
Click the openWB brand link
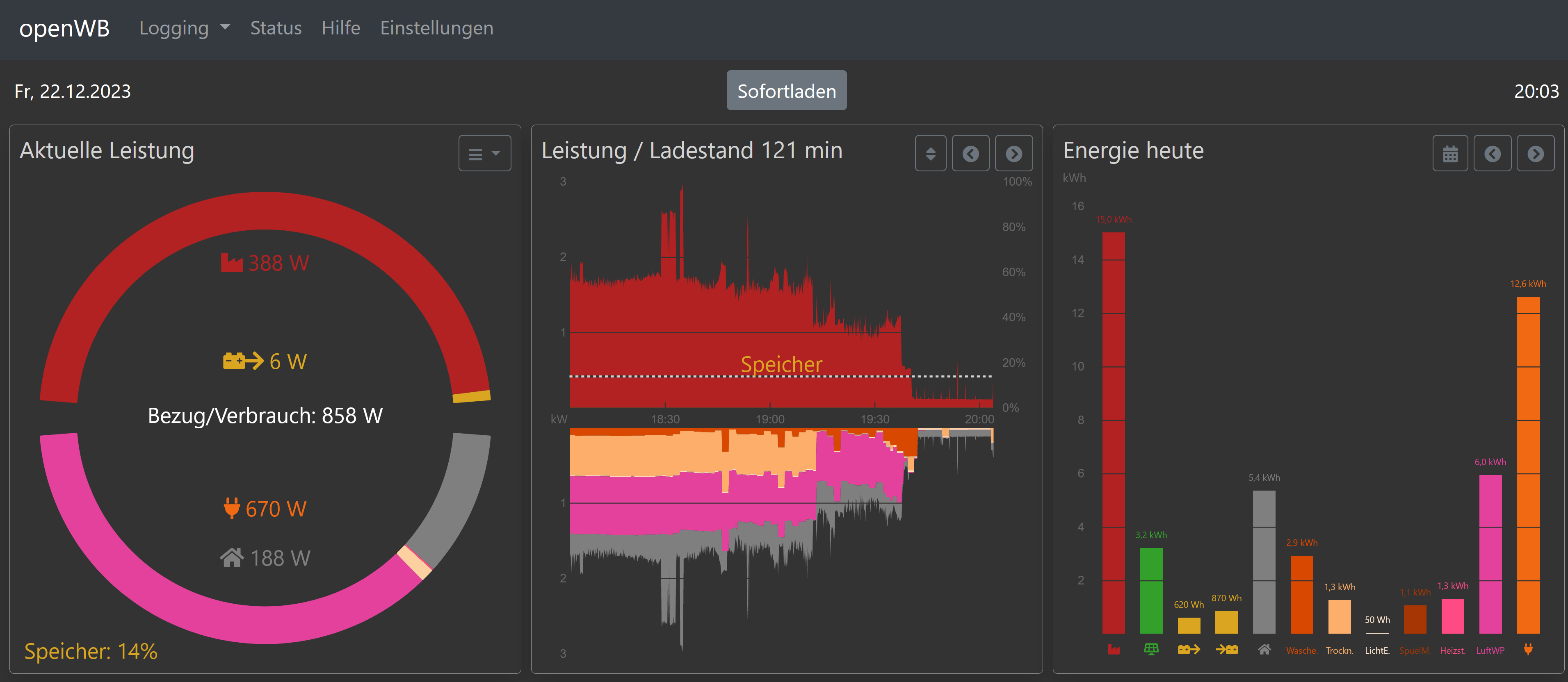[x=64, y=28]
